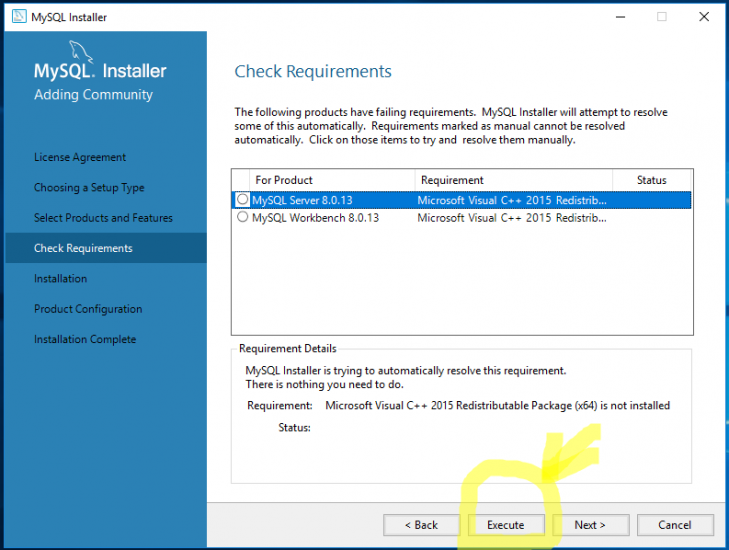This screenshot has width=729, height=550.
Task: Go back with the < Back button
Action: click(421, 525)
